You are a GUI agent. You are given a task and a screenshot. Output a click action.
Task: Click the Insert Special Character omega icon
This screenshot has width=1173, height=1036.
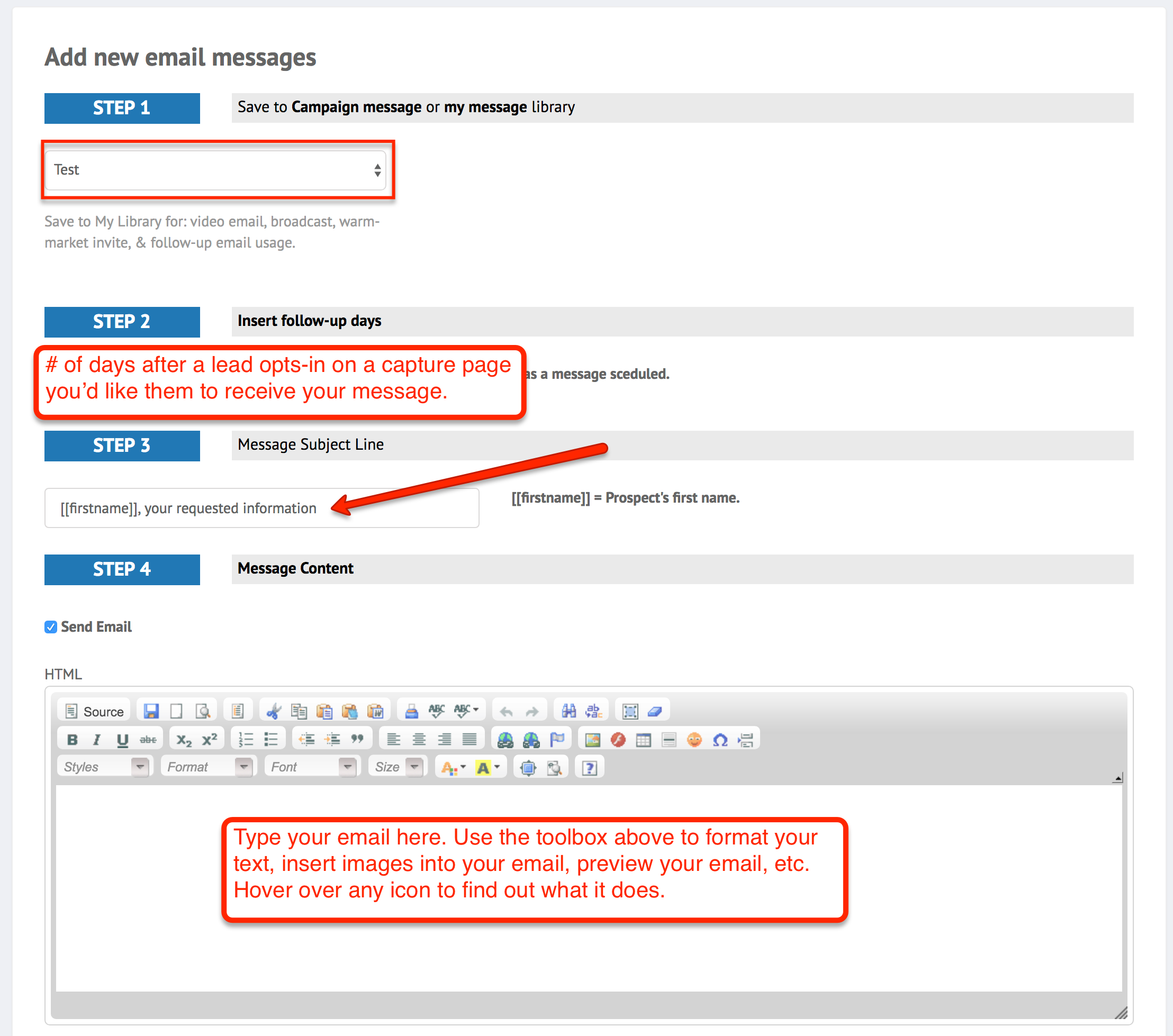(x=720, y=739)
